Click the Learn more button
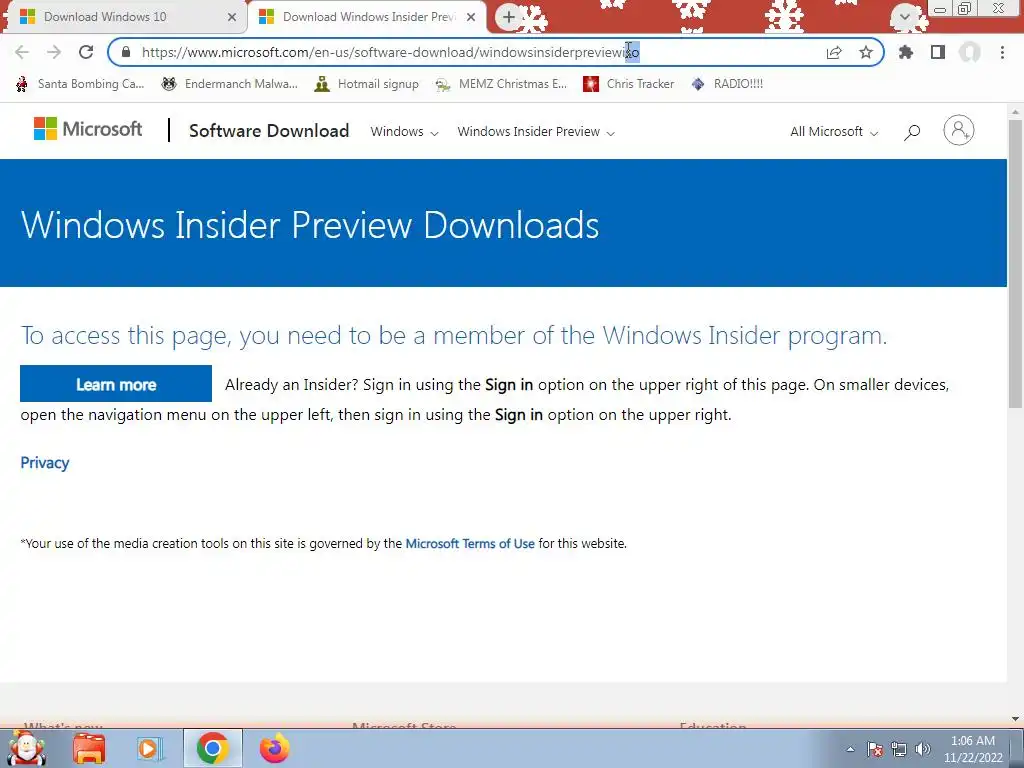Image resolution: width=1024 pixels, height=768 pixels. click(x=116, y=384)
